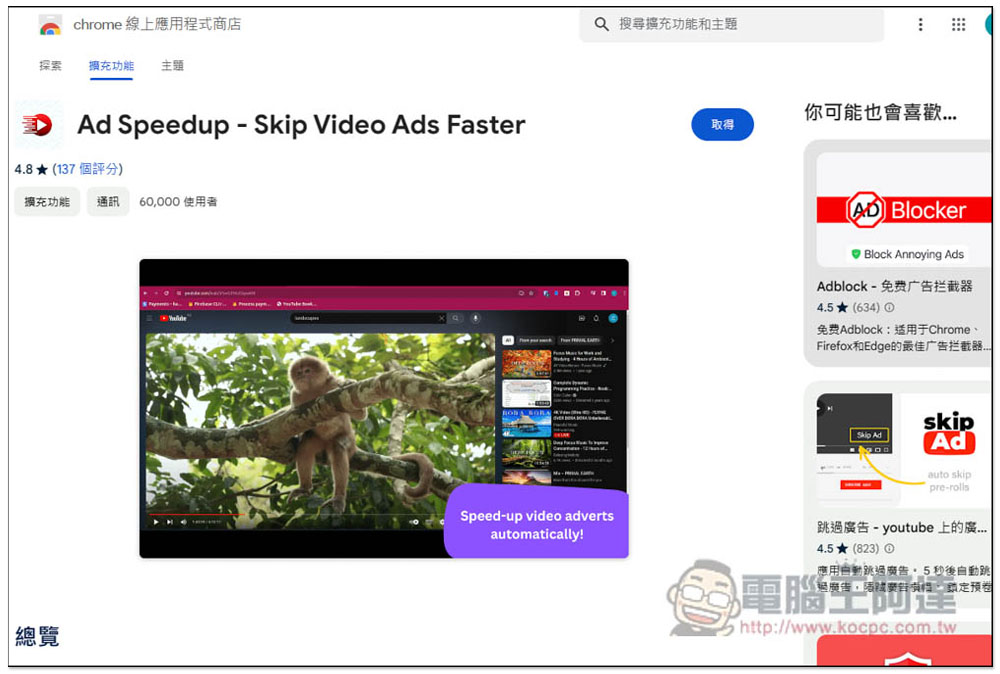The image size is (1000, 674).
Task: Open the Chrome Web Store logo
Action: pyautogui.click(x=50, y=25)
